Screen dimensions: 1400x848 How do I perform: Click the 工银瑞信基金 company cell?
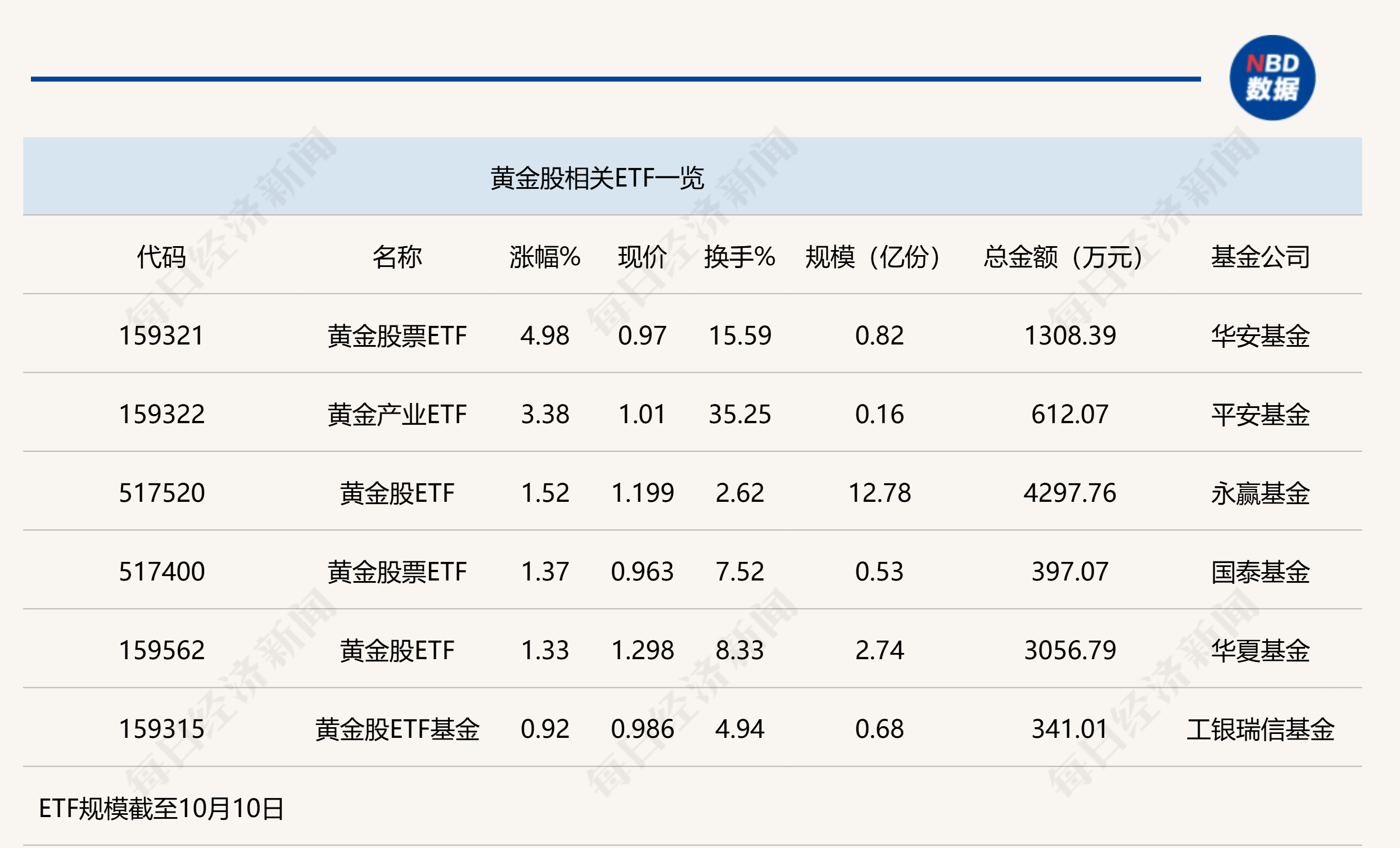1259,729
